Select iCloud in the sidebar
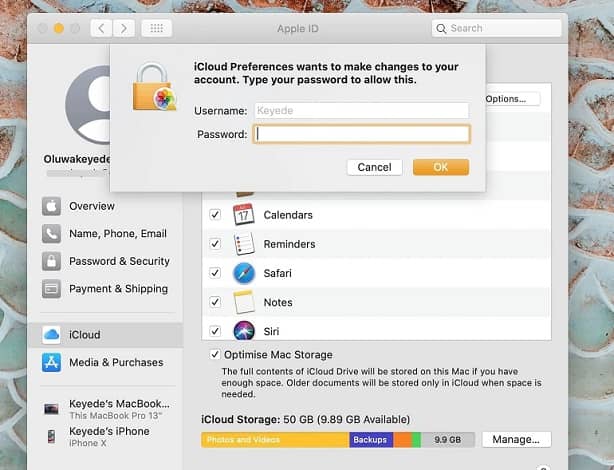This screenshot has height=470, width=614. click(106, 335)
